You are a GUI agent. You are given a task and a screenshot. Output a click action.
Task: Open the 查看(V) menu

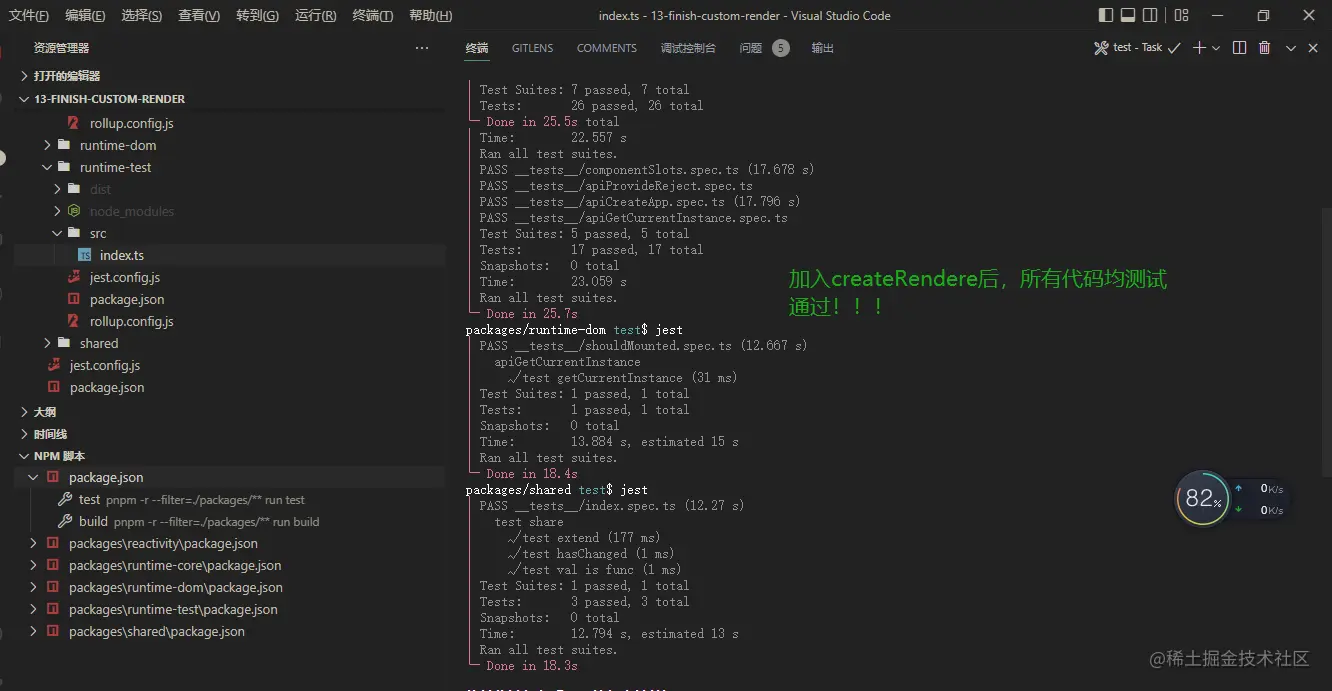tap(199, 16)
